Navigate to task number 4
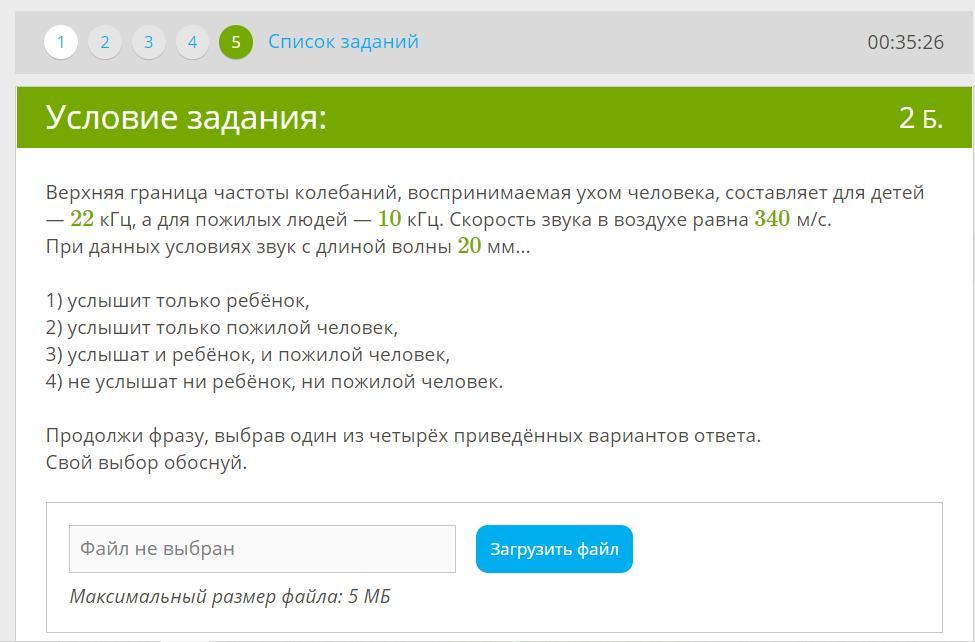Screen dimensions: 975x642 (192, 42)
